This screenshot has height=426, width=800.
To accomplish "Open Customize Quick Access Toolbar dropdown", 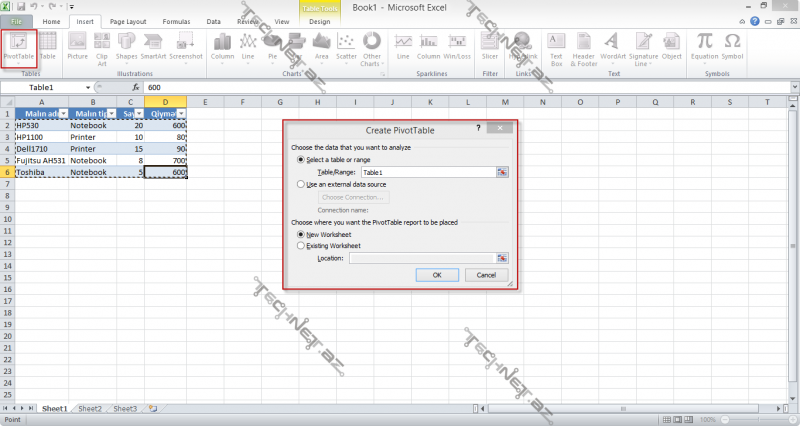I will pos(71,7).
